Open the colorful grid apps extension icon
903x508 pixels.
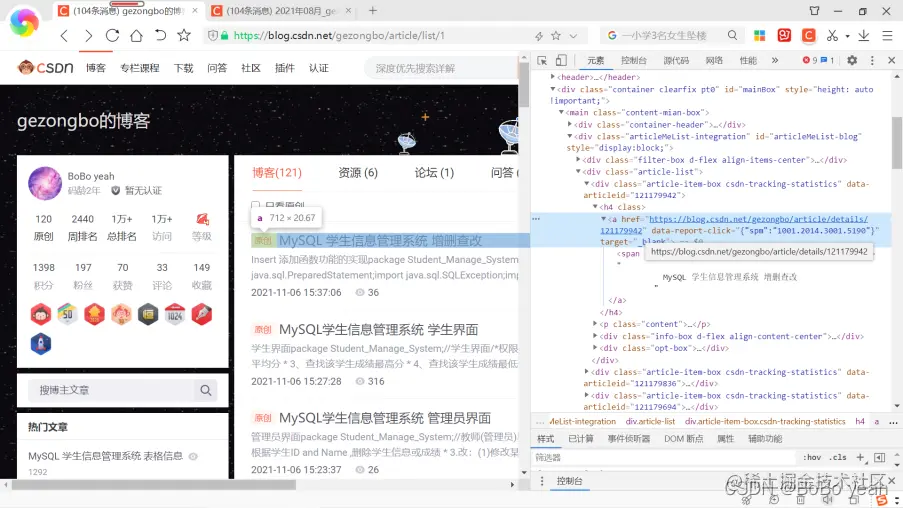point(760,36)
